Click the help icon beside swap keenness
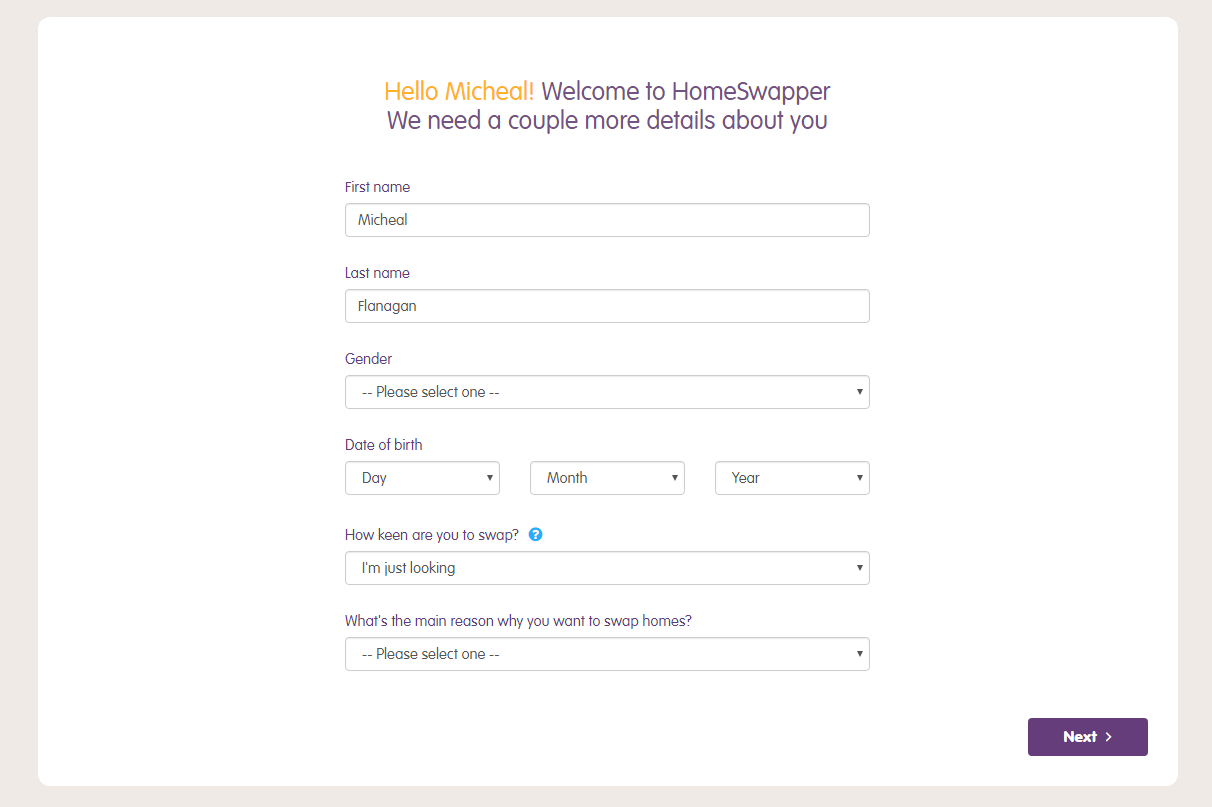1212x807 pixels. [535, 535]
